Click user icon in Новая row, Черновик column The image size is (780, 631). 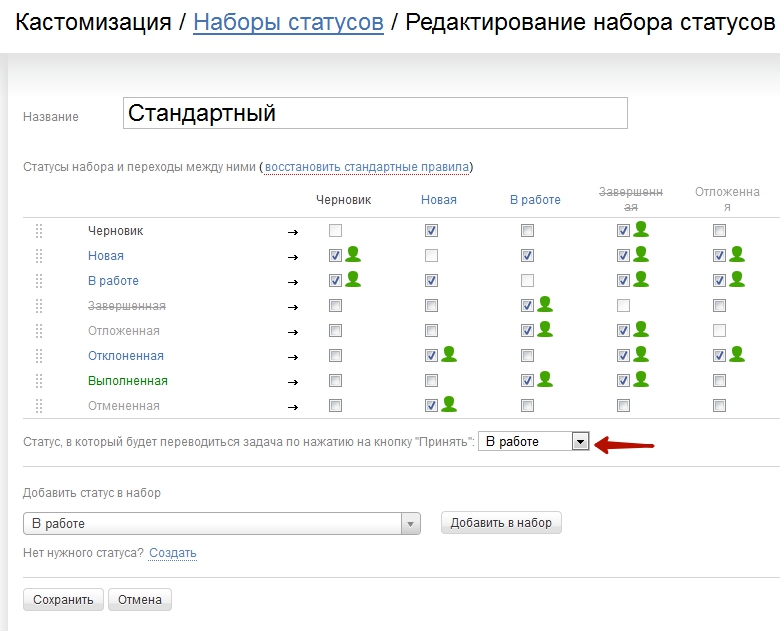[x=353, y=255]
